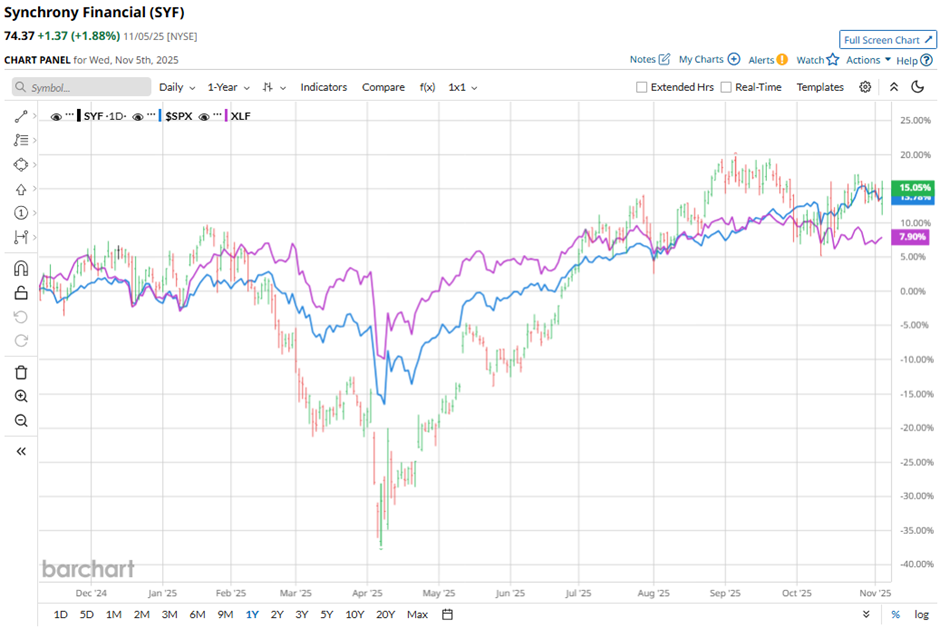Open chart settings gear
Image resolution: width=940 pixels, height=629 pixels.
click(x=865, y=87)
